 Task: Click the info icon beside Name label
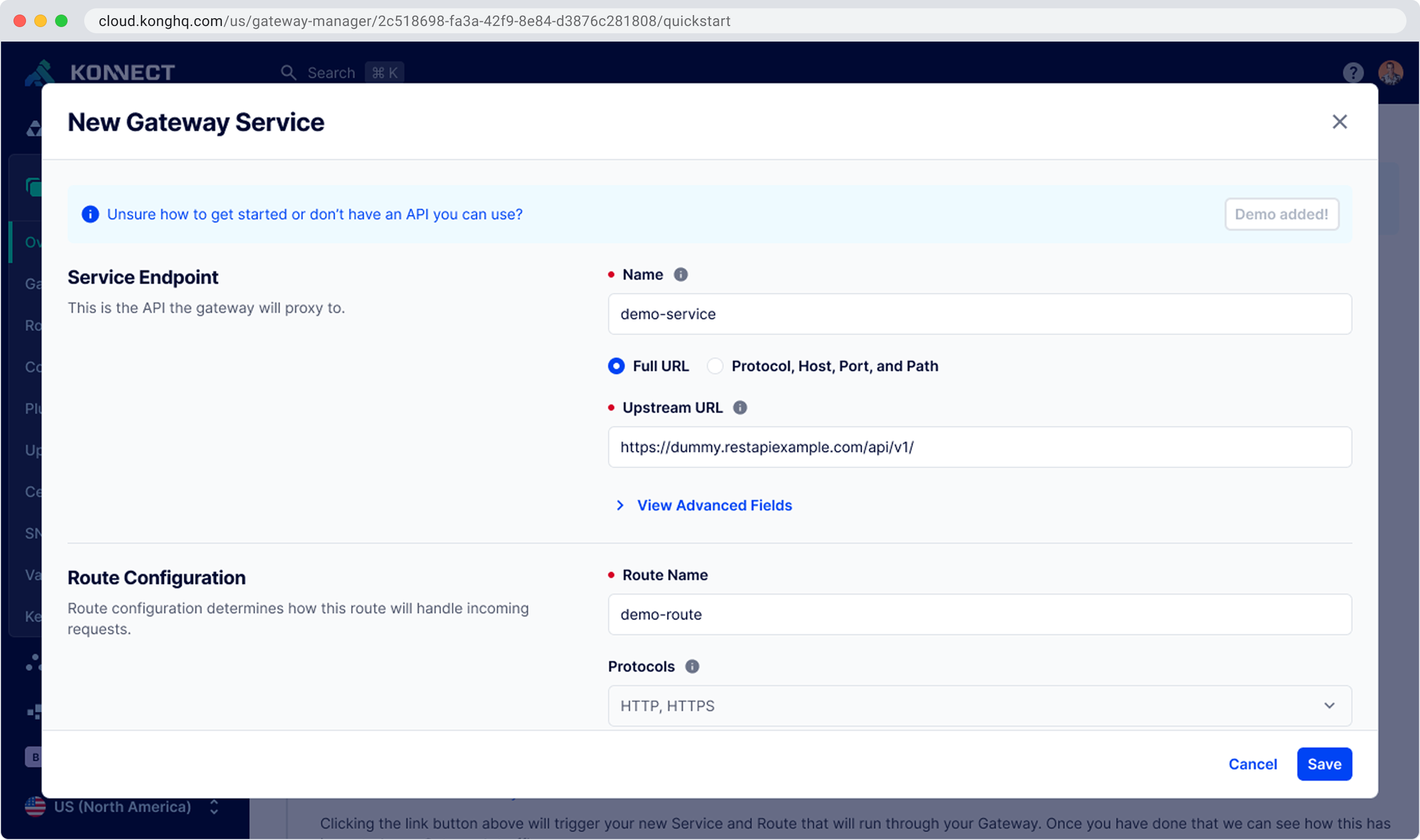click(x=680, y=274)
